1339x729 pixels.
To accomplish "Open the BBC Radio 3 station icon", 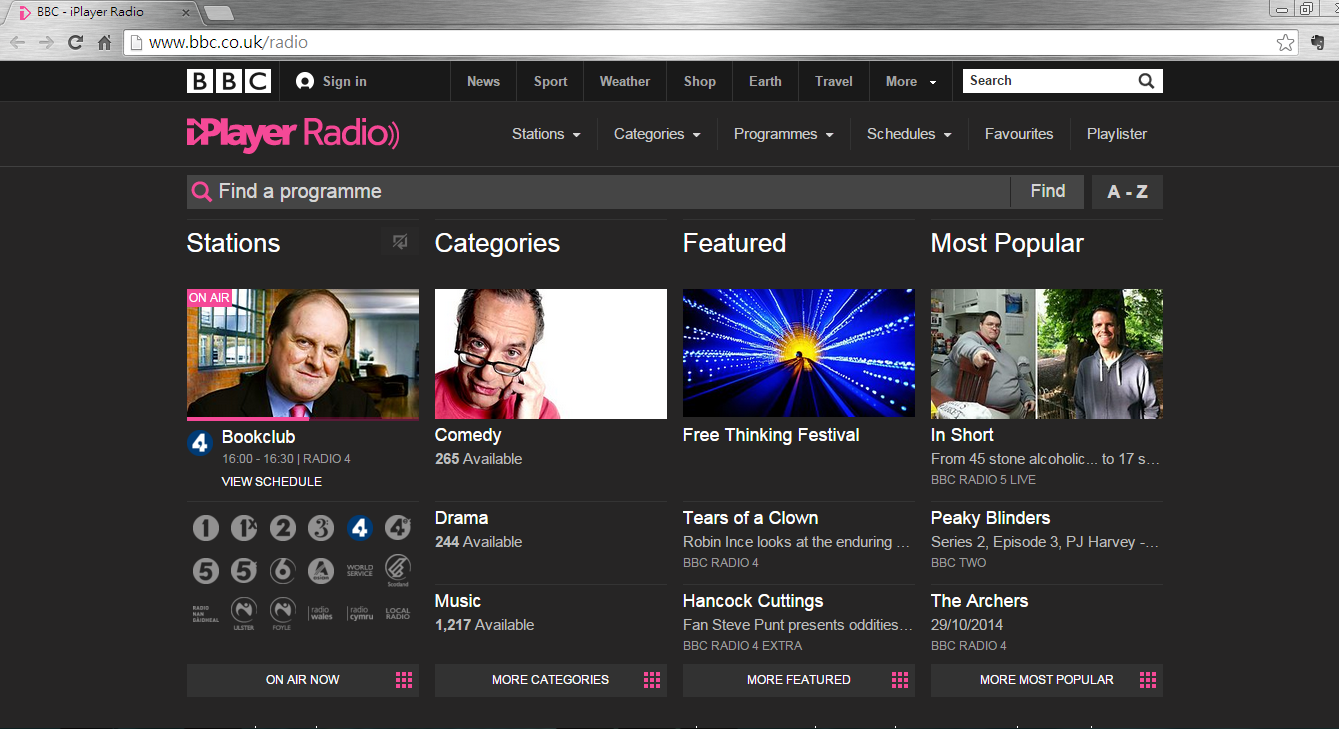I will [321, 528].
